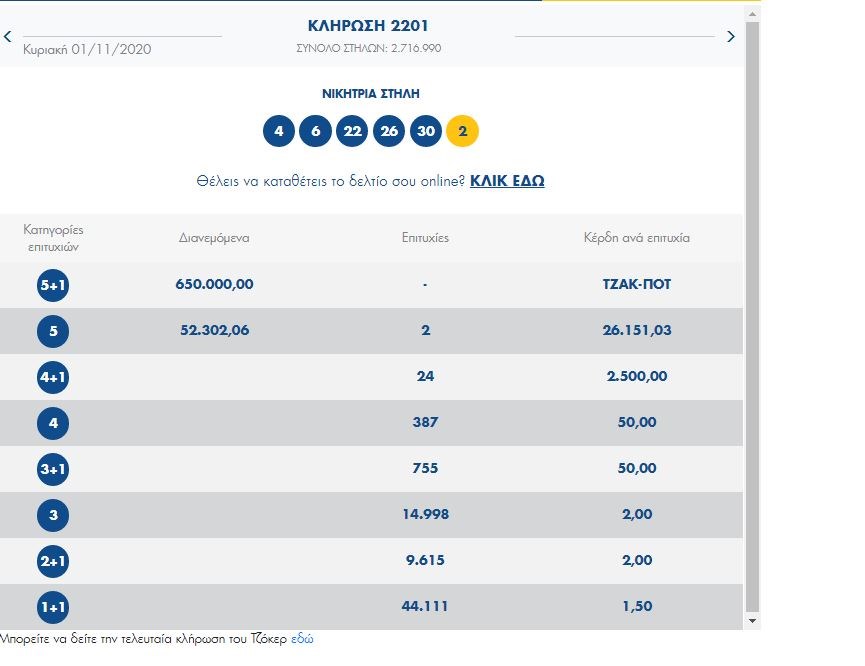Click the ΚΛΗΡΩΣΗ 2201 draw title

click(x=369, y=26)
